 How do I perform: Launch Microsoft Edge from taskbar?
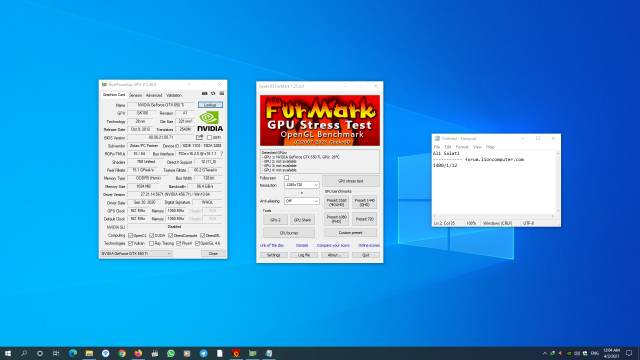coord(73,353)
